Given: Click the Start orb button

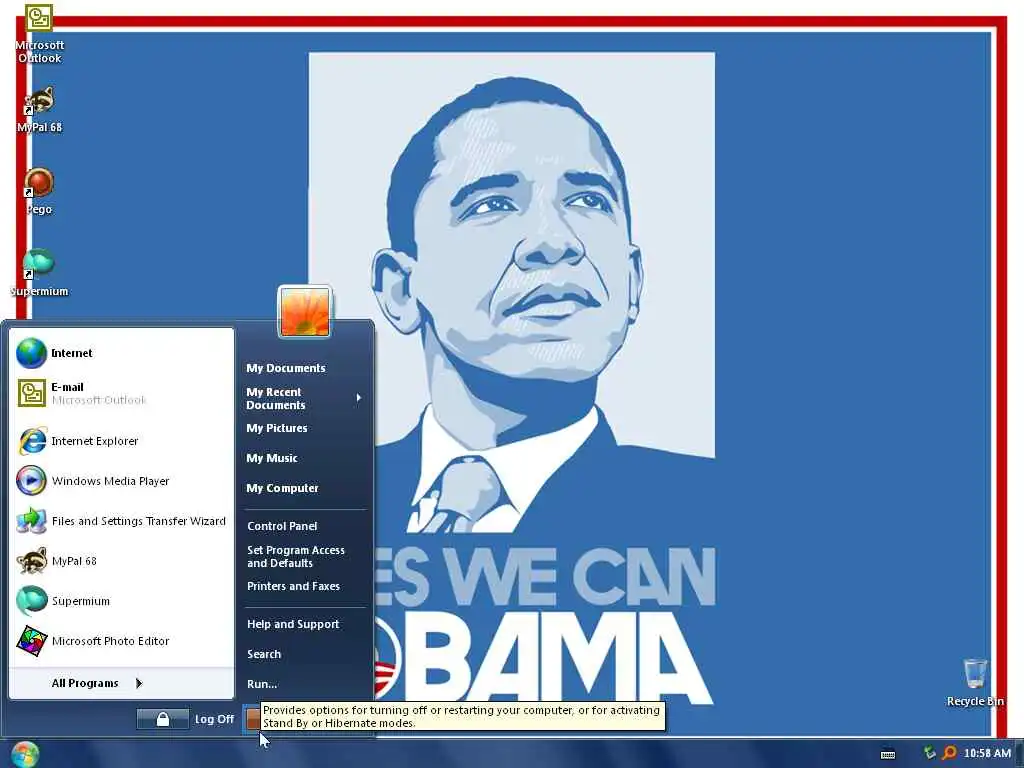Looking at the screenshot, I should [x=25, y=754].
